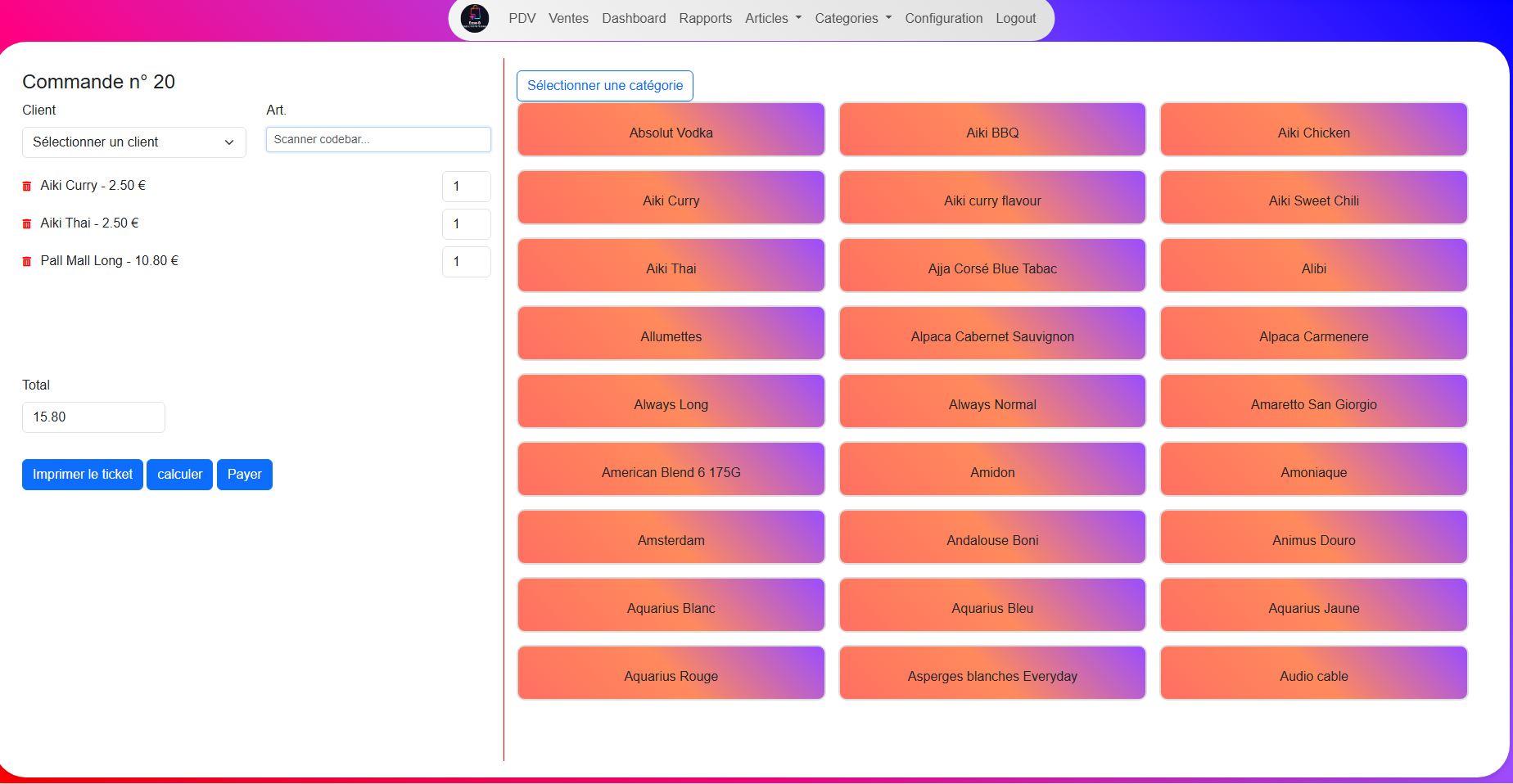Screen dimensions: 1513x784
Task: Choose the Amsterdam product tile
Action: 671,537
